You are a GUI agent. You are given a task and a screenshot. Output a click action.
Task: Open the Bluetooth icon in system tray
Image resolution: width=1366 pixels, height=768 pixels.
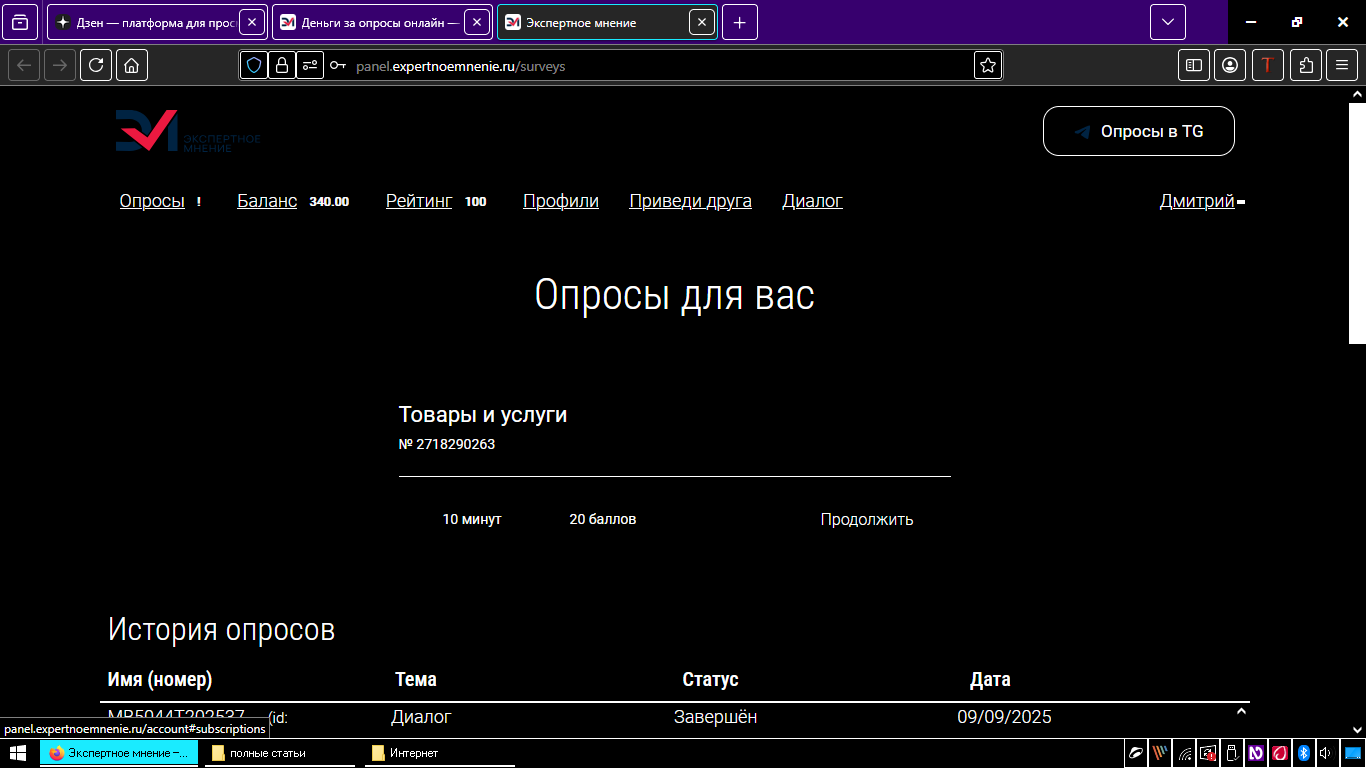pyautogui.click(x=1302, y=753)
